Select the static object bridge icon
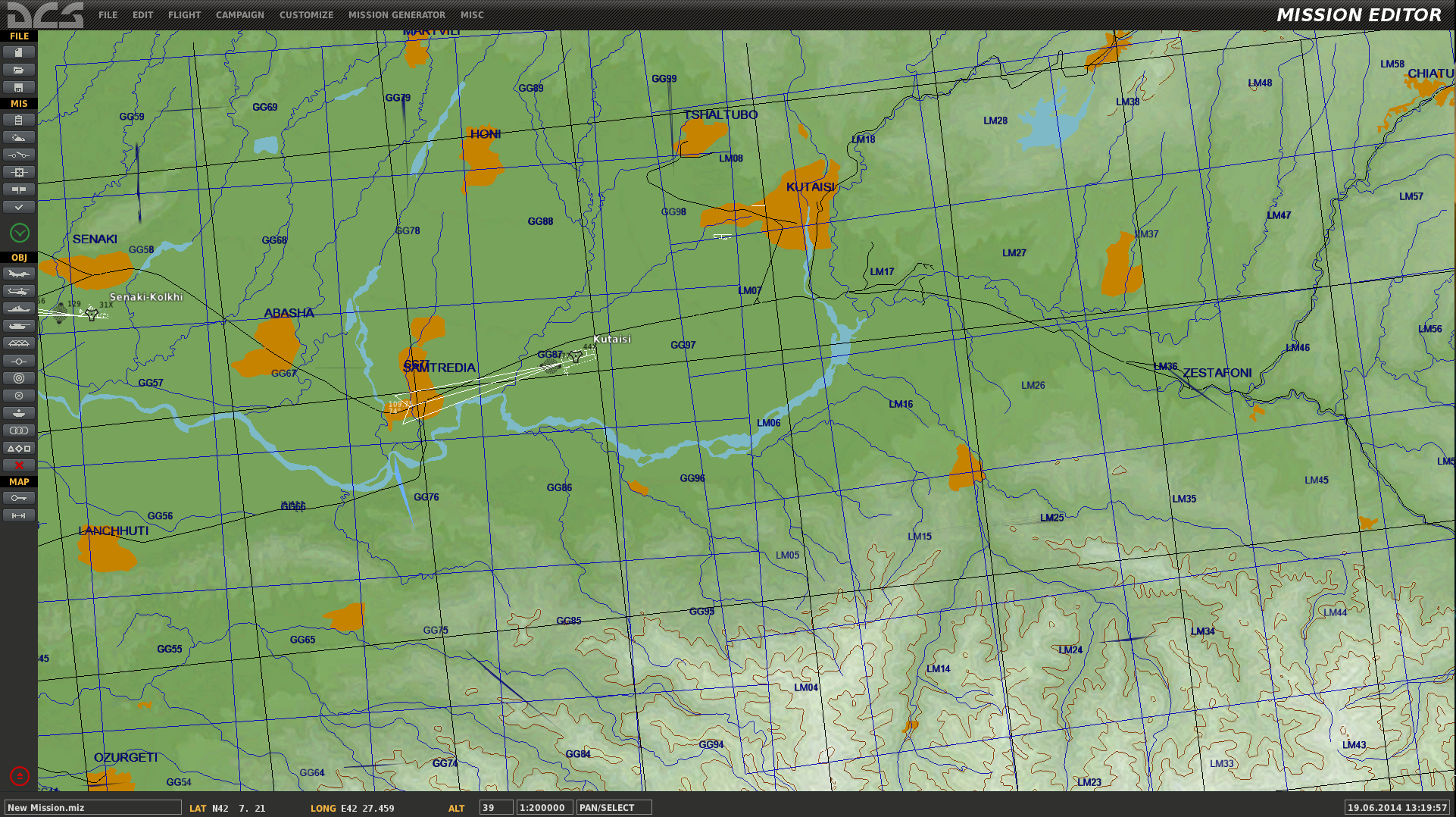Viewport: 1456px width, 817px height. pos(19,343)
